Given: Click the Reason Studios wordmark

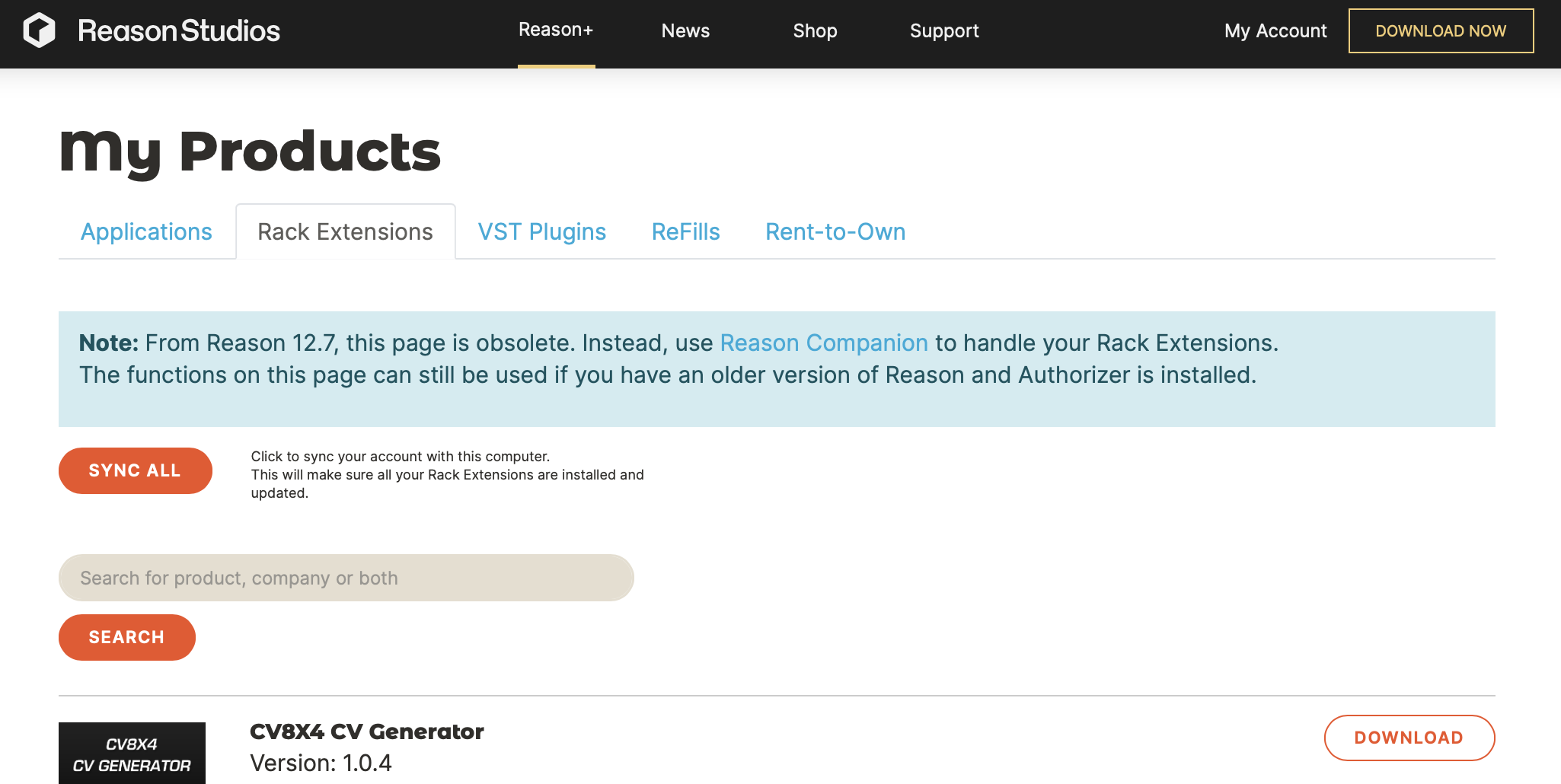Looking at the screenshot, I should [x=179, y=31].
